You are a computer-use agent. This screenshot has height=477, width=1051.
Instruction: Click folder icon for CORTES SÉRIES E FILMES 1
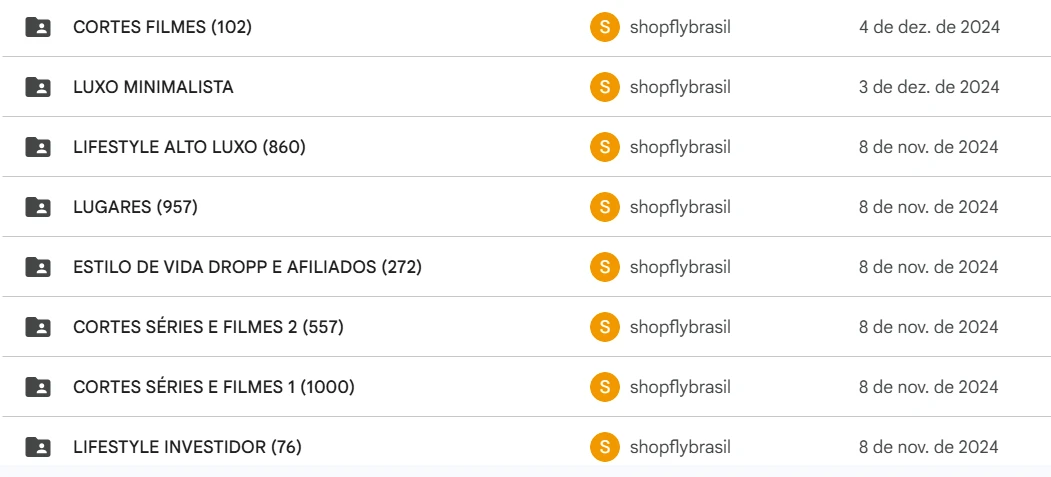point(38,387)
